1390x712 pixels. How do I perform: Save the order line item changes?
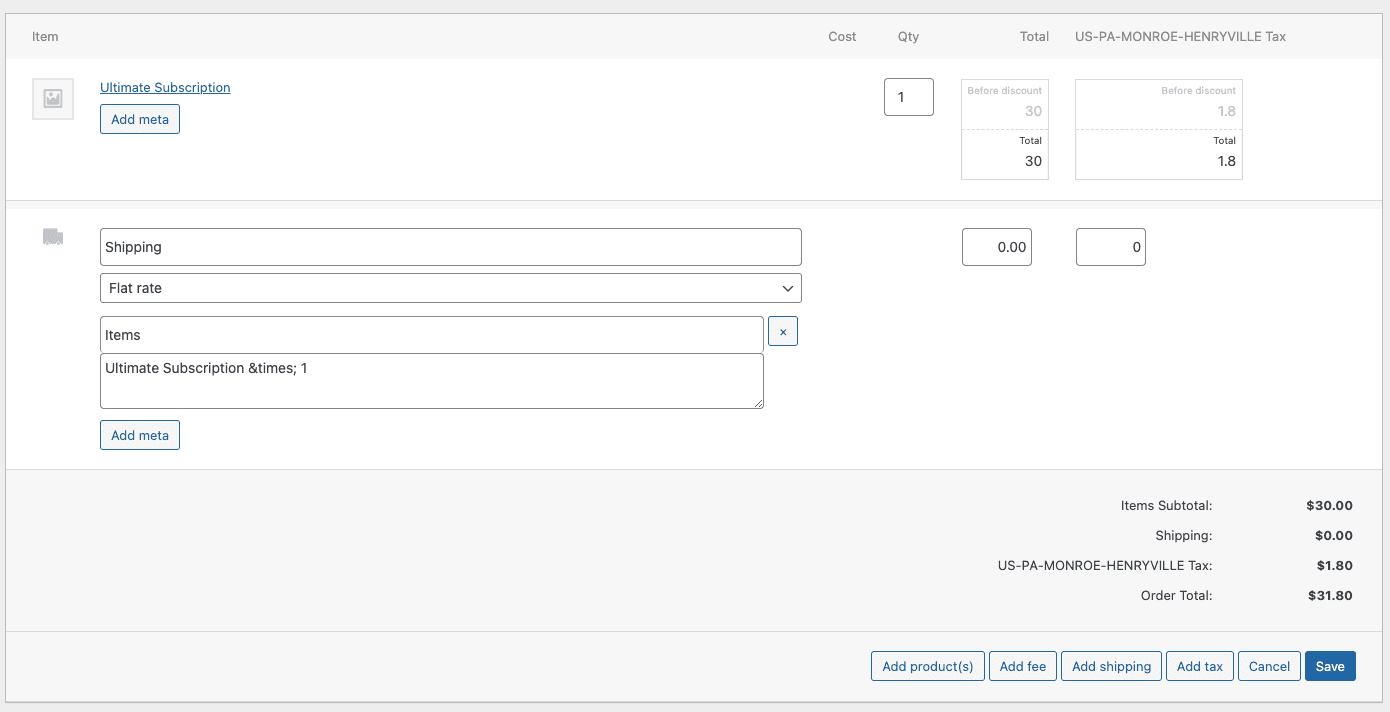point(1330,666)
